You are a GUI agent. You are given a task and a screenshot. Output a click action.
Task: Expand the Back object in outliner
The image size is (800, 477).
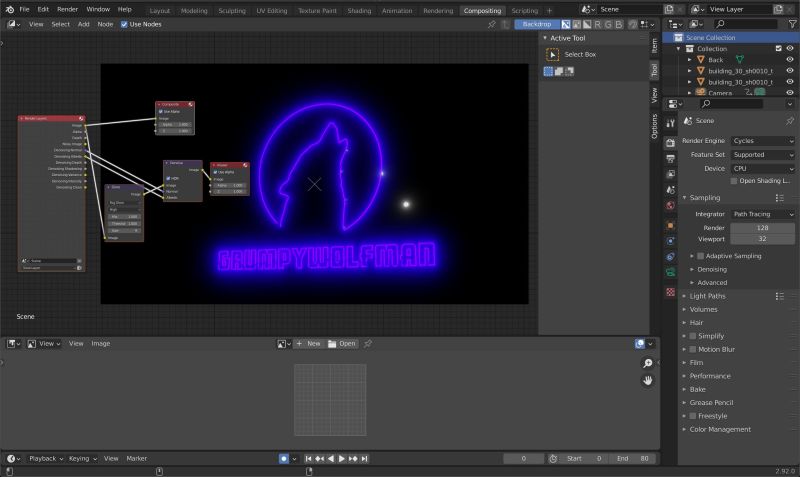coord(690,60)
